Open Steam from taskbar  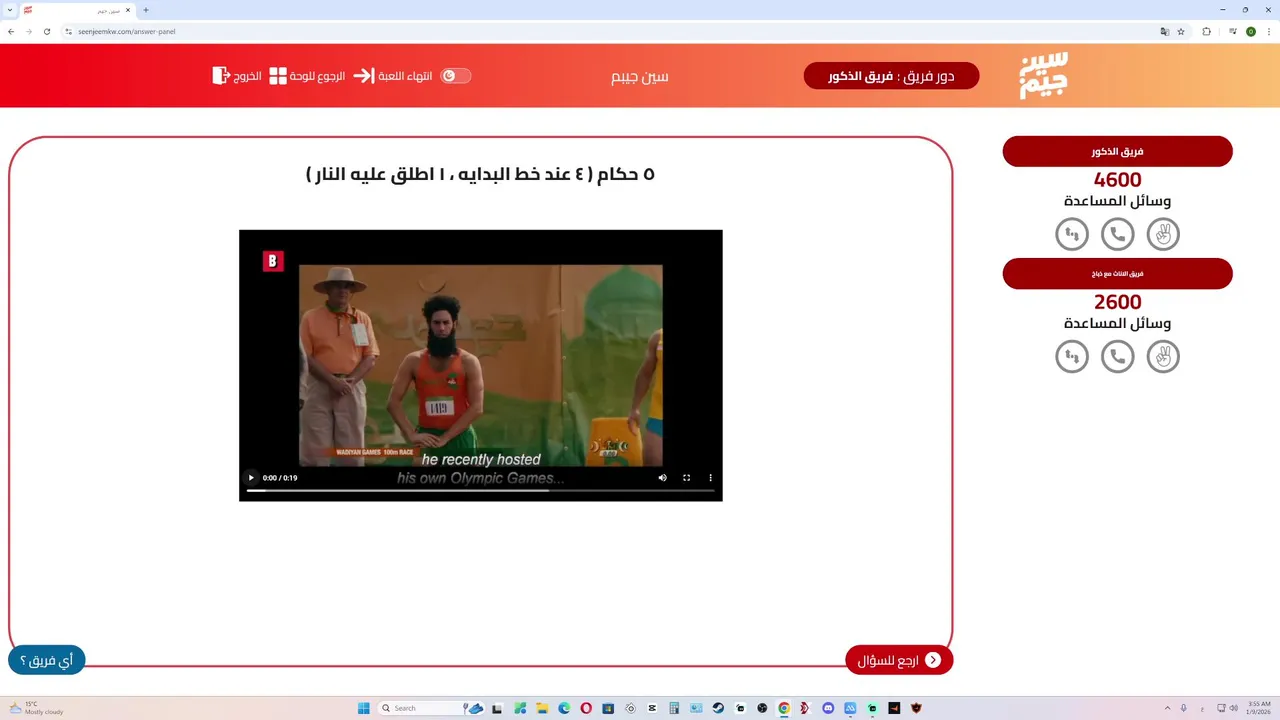click(718, 708)
